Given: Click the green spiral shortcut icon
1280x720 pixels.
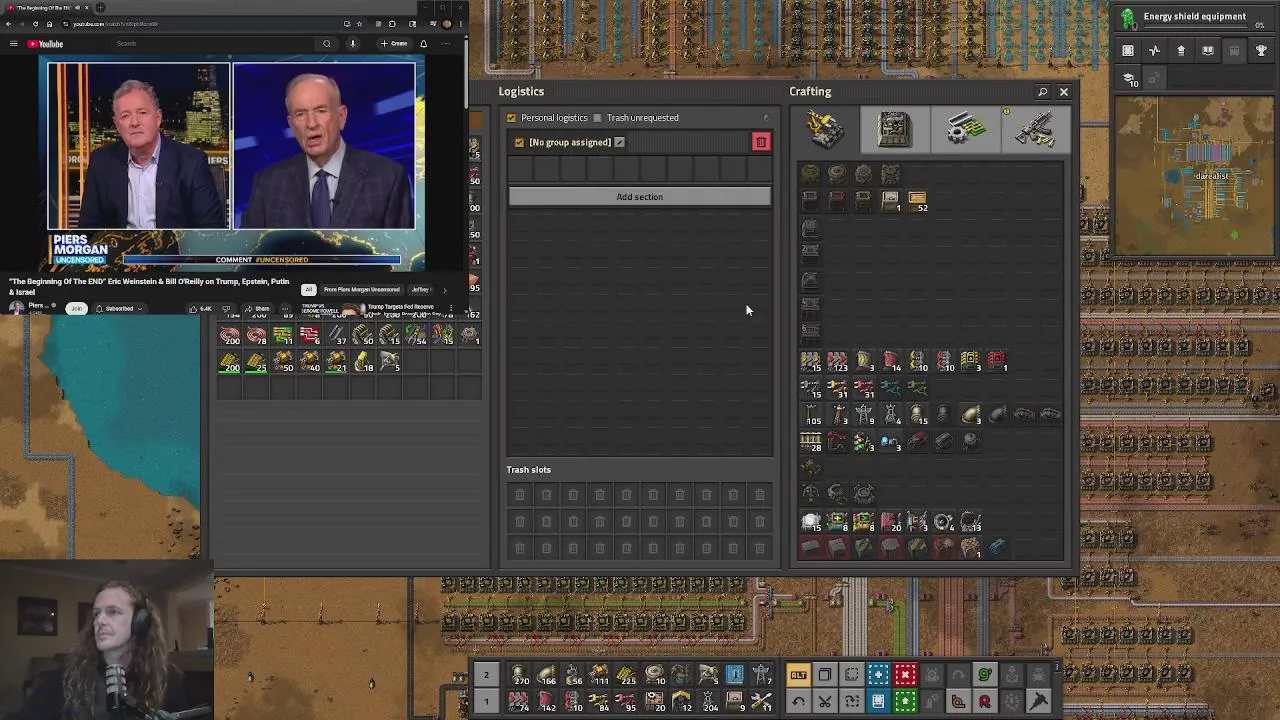Looking at the screenshot, I should [x=984, y=675].
